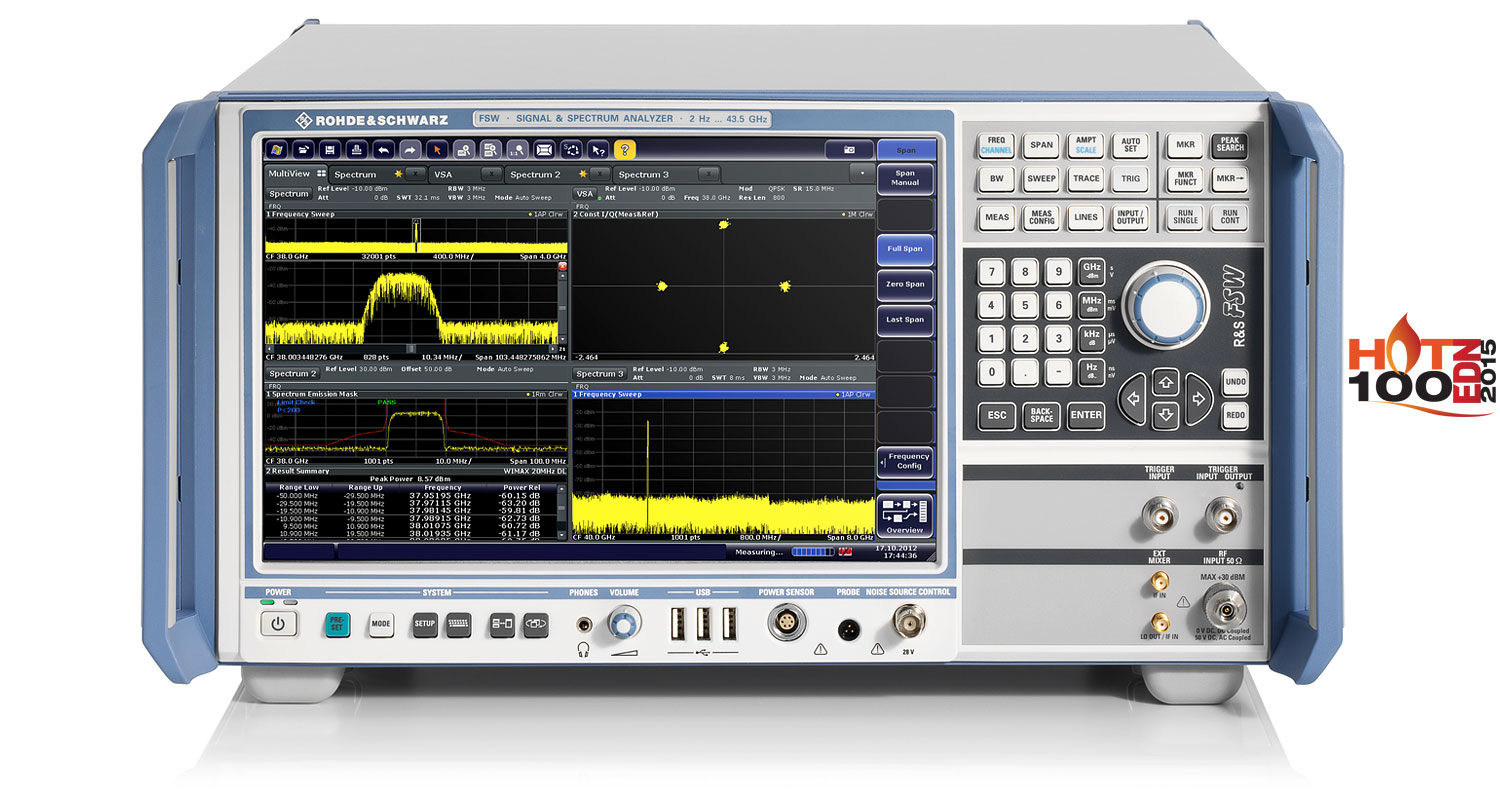Tap the kHz unit key

point(1092,337)
